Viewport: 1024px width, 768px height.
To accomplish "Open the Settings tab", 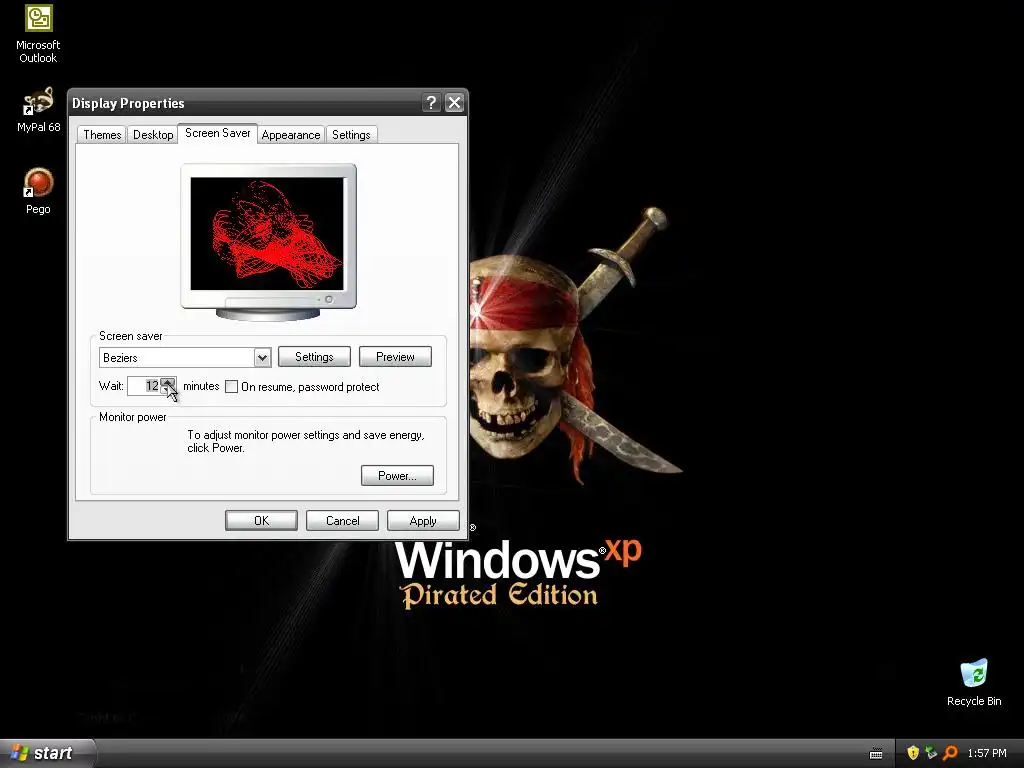I will pos(351,135).
